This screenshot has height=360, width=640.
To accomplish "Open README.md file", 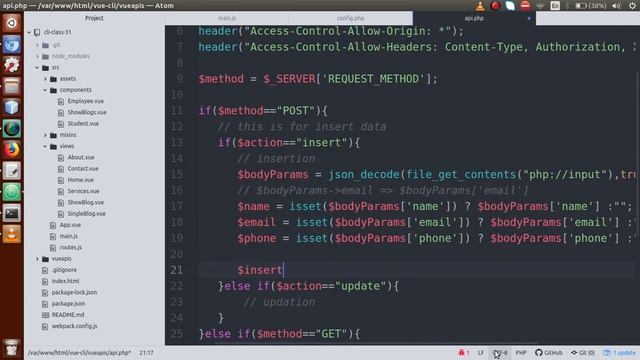I will pyautogui.click(x=68, y=315).
